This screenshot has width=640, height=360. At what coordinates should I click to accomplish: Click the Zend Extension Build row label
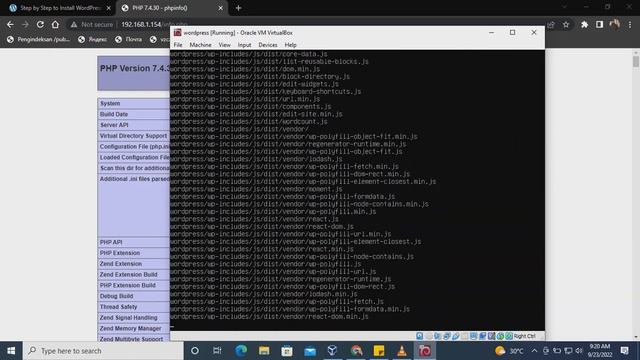coord(129,275)
